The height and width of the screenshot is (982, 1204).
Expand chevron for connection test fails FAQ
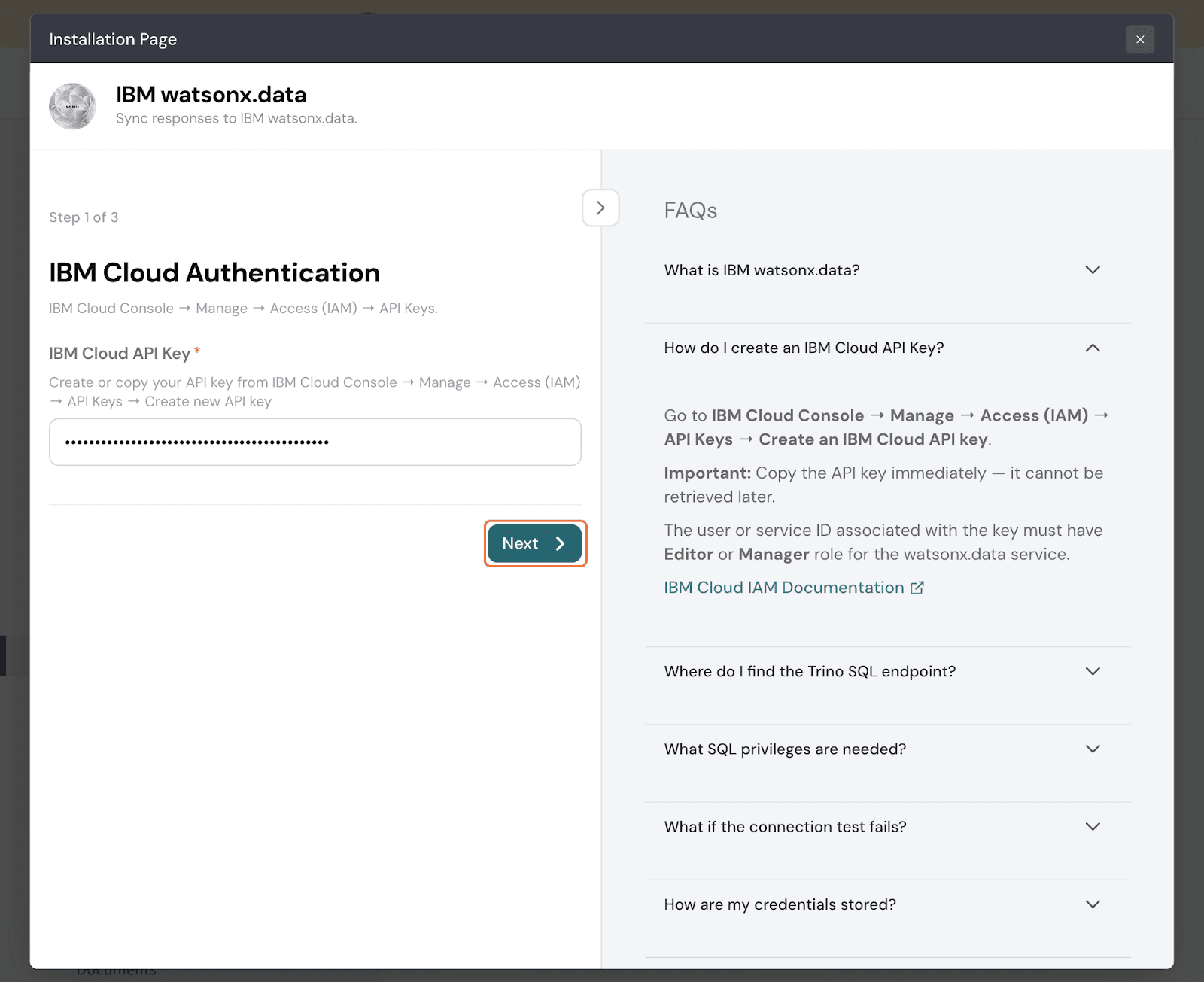pyautogui.click(x=1093, y=826)
